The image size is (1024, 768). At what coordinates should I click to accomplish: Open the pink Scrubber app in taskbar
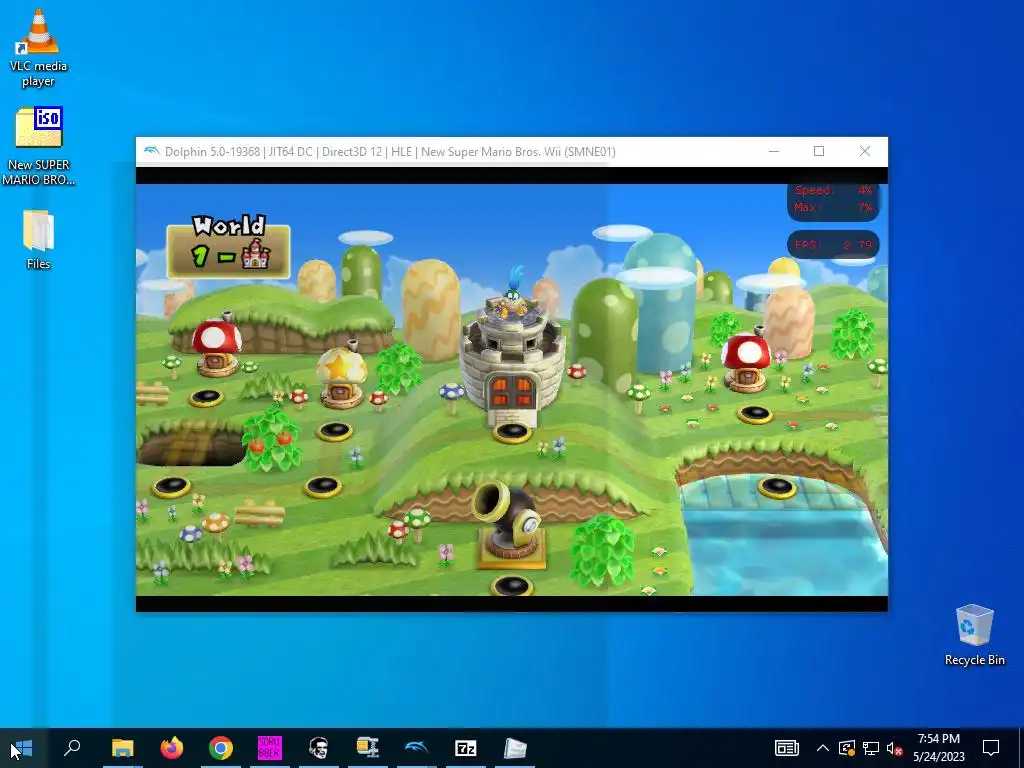(270, 748)
